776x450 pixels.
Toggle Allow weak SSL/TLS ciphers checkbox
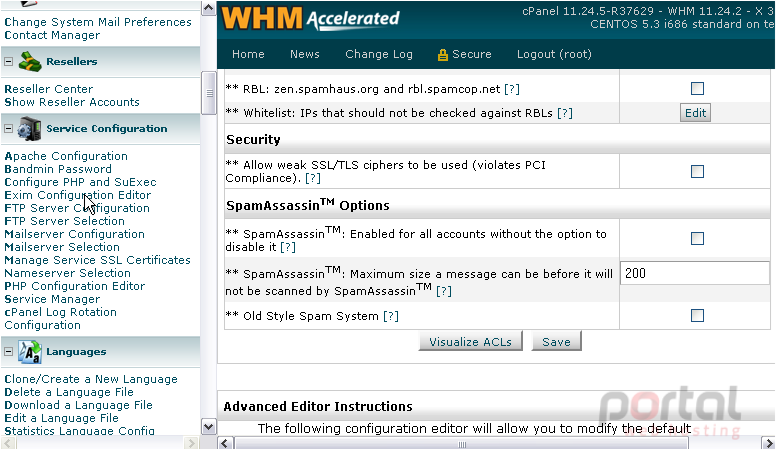tap(697, 171)
